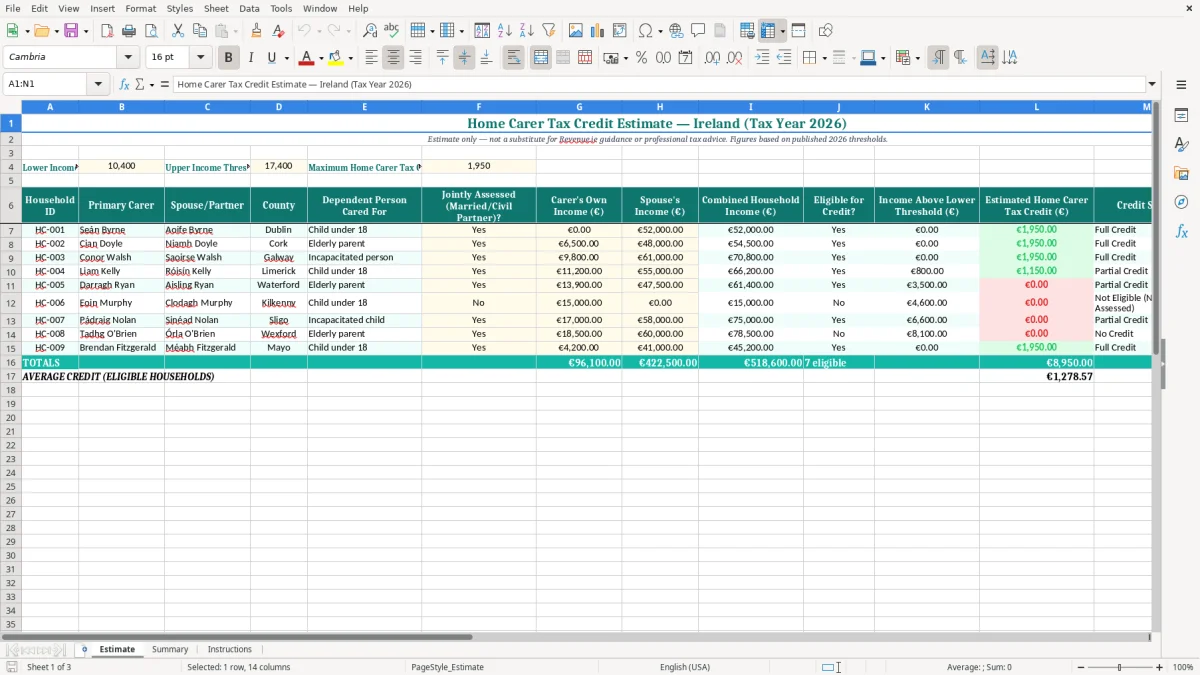The image size is (1200, 675).
Task: Select the Clone Formatting paintbrush
Action: pos(257,31)
